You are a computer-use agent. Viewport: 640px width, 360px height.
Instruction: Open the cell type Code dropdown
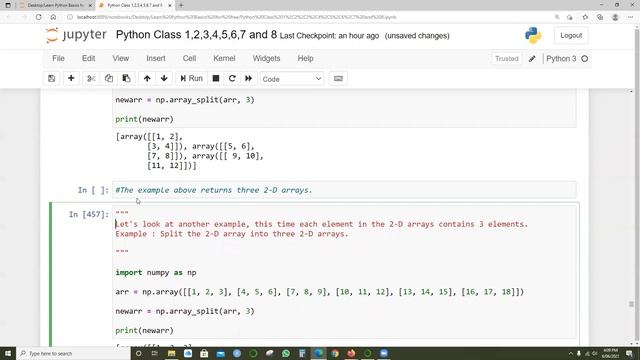(x=292, y=79)
